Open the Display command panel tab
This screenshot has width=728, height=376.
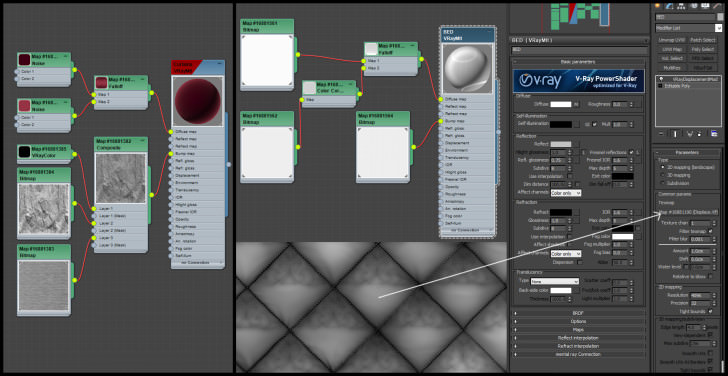pyautogui.click(x=705, y=6)
